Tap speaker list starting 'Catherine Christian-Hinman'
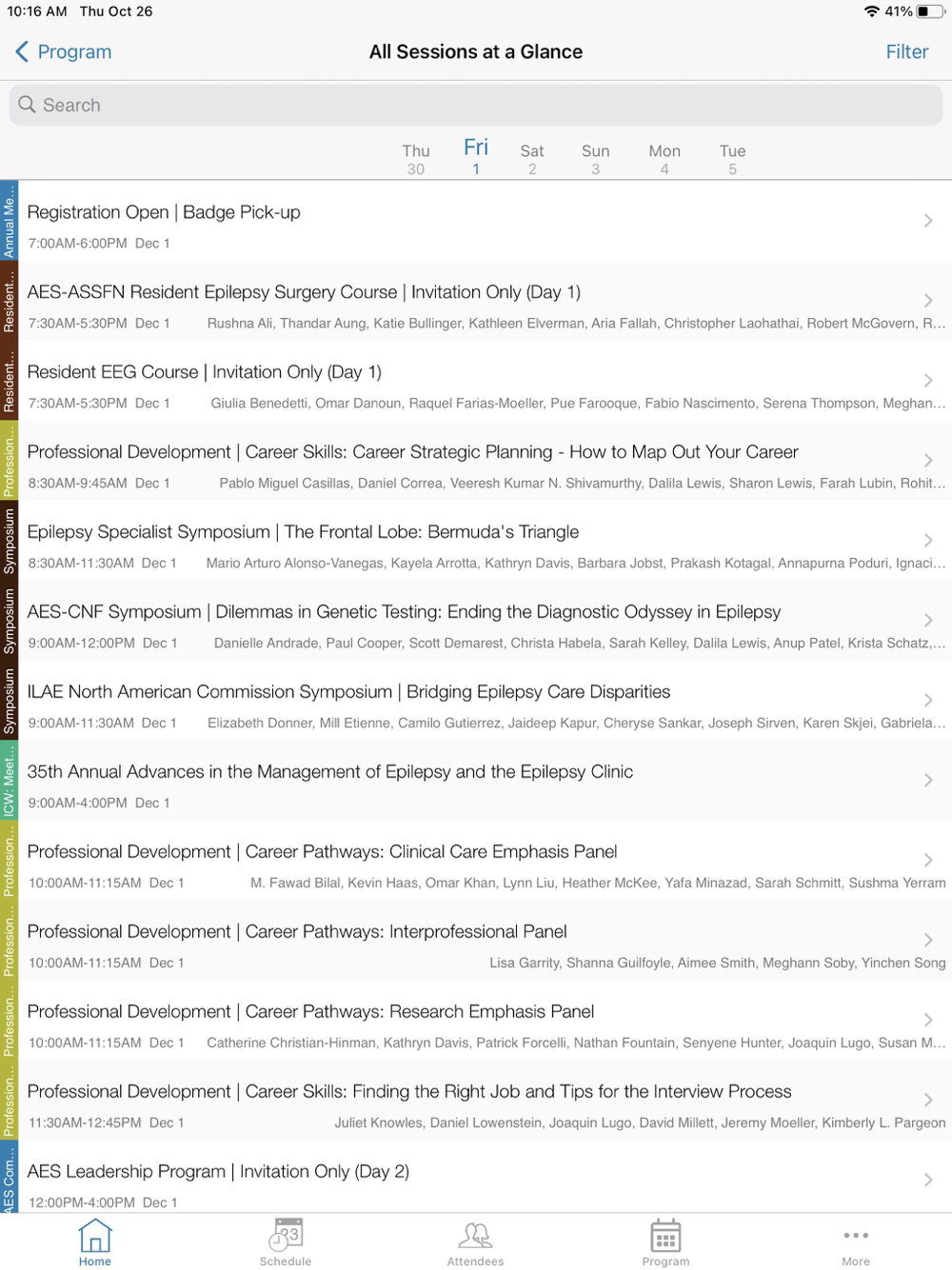Image resolution: width=952 pixels, height=1270 pixels. 576,1043
